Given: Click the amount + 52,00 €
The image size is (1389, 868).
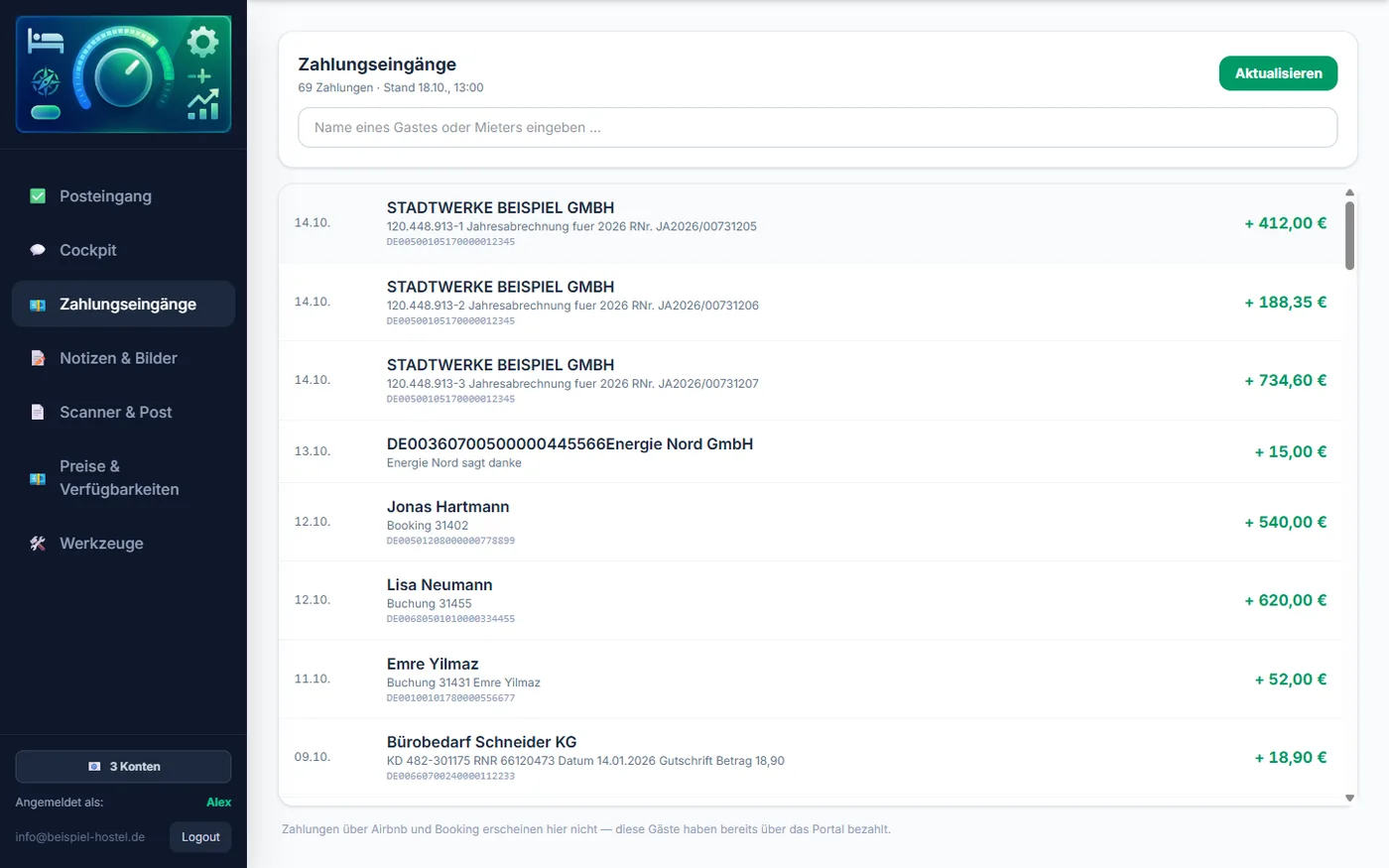Looking at the screenshot, I should tap(1291, 680).
